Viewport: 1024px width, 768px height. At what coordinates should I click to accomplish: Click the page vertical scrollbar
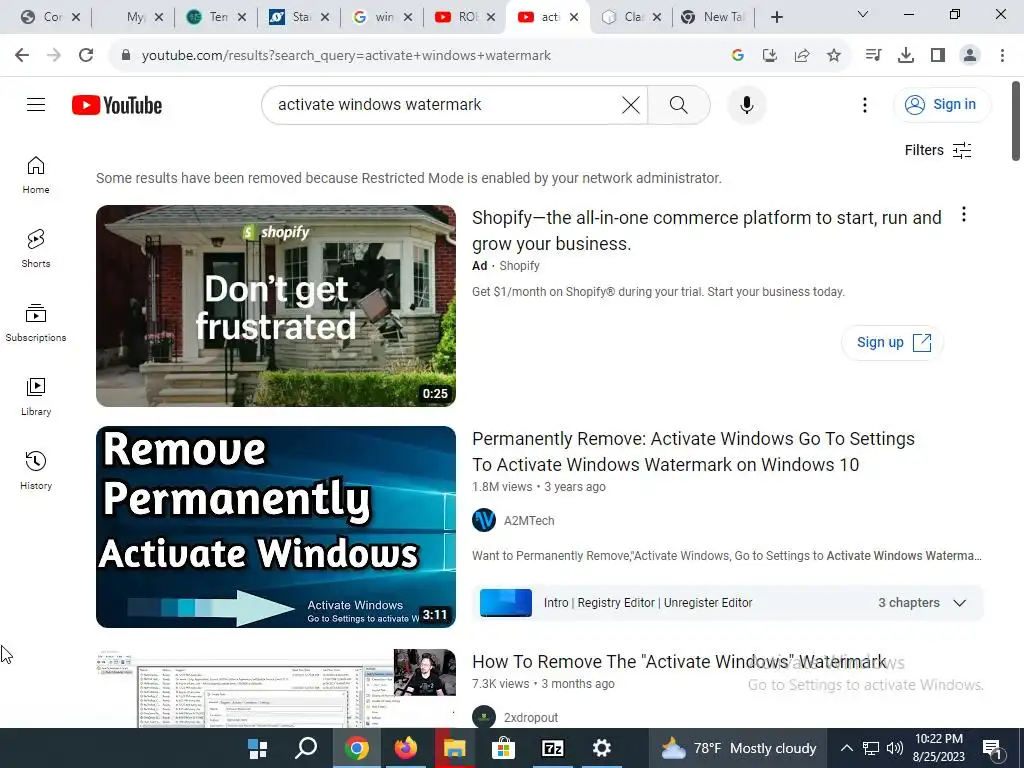pyautogui.click(x=1016, y=121)
